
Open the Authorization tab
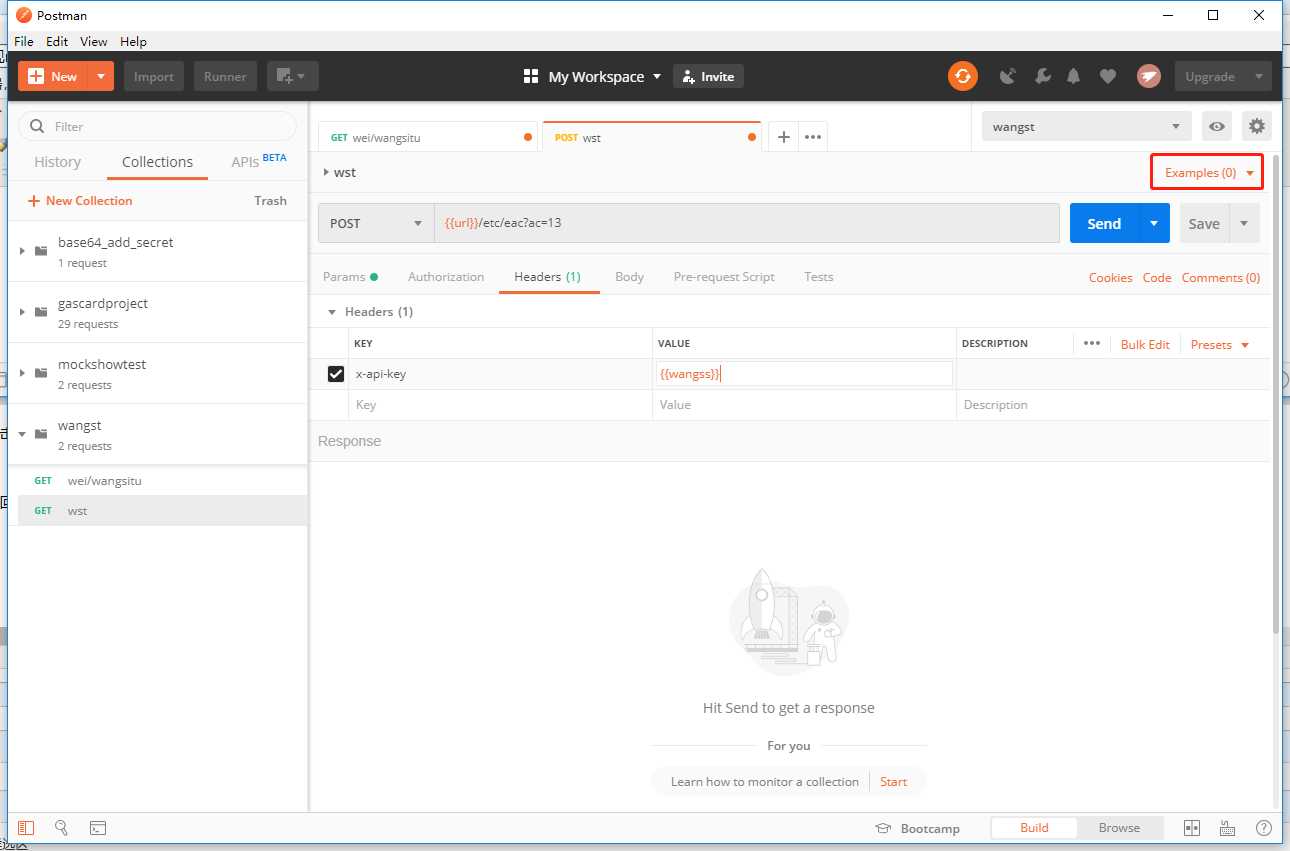[446, 277]
